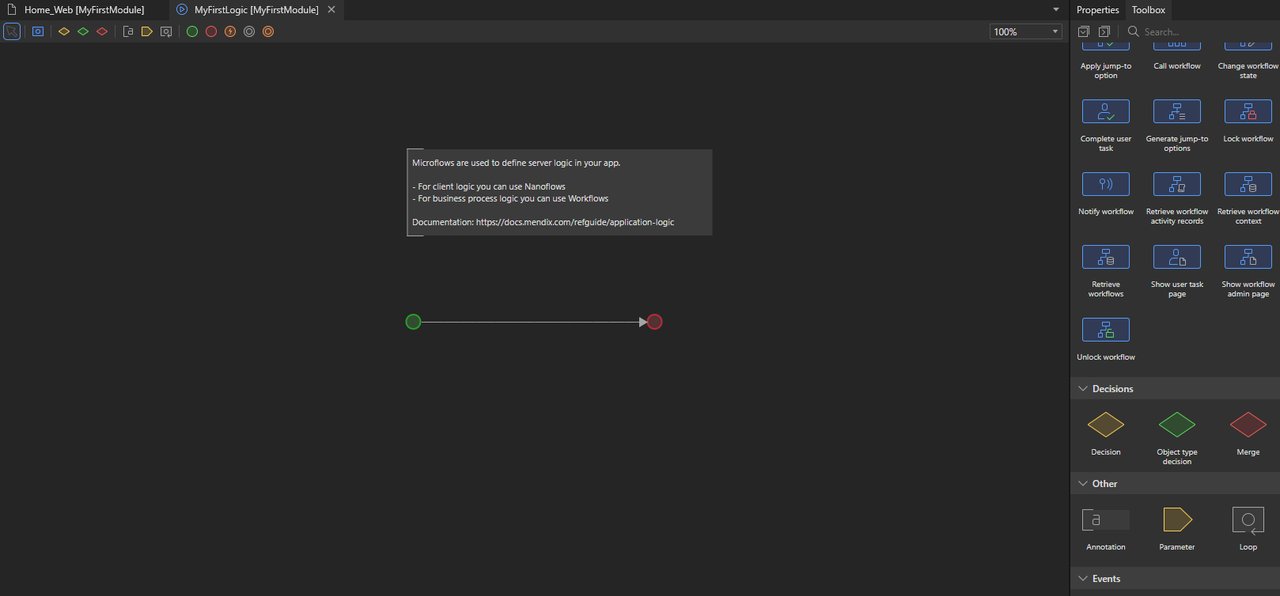
Task: Choose the green object type decision toolbar tool
Action: (x=83, y=31)
